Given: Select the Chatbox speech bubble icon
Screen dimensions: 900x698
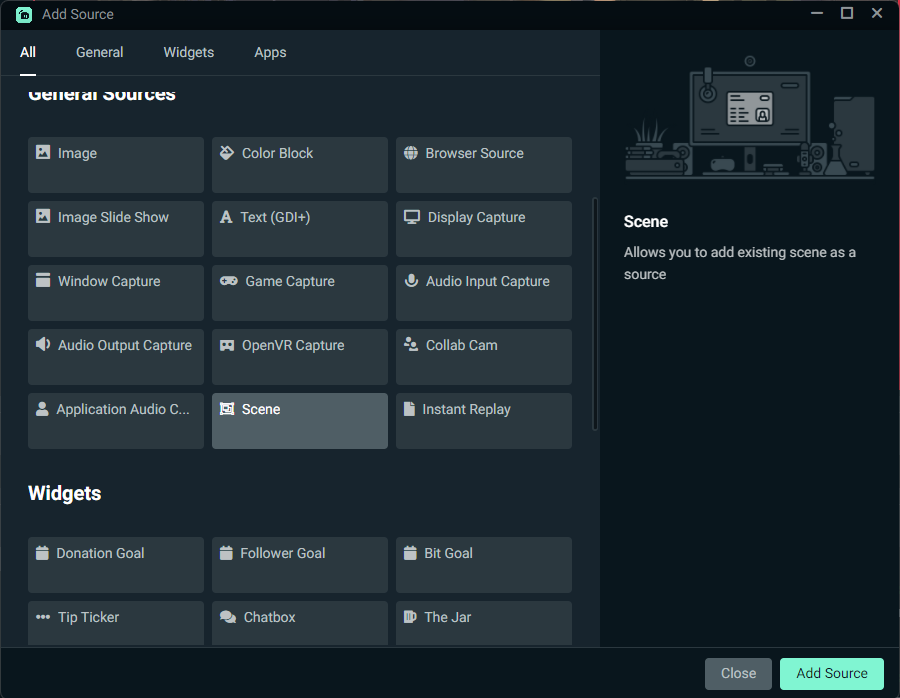Looking at the screenshot, I should (228, 617).
